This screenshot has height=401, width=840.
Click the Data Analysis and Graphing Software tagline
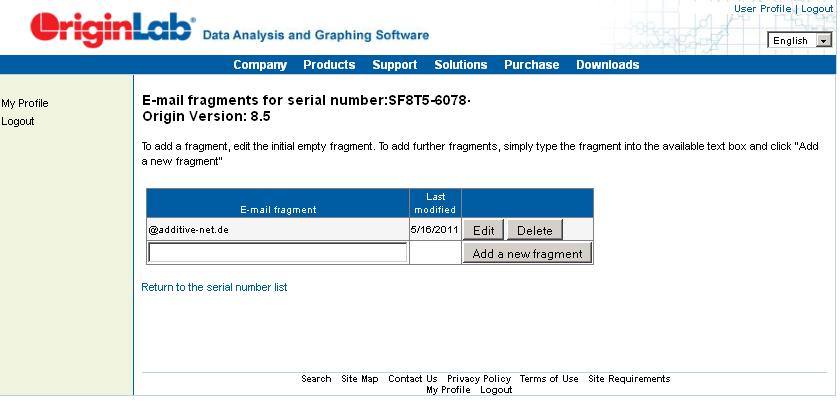316,36
